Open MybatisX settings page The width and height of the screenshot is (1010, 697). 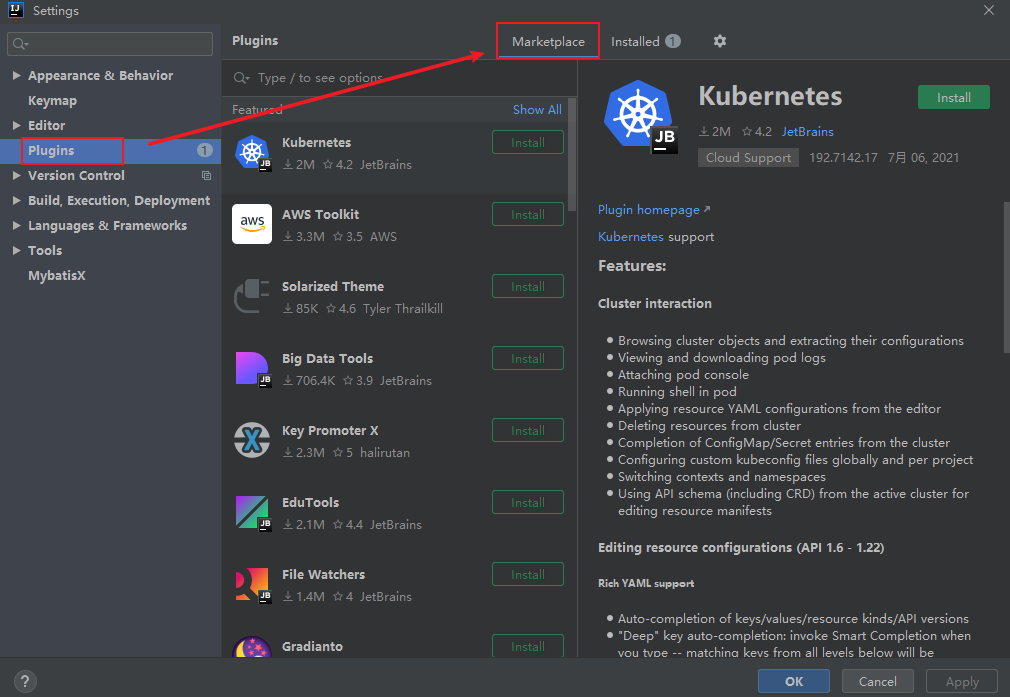pos(57,275)
